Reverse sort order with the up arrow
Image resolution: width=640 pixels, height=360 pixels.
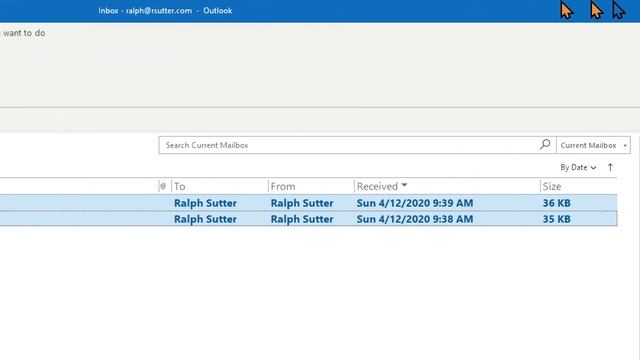(x=610, y=167)
